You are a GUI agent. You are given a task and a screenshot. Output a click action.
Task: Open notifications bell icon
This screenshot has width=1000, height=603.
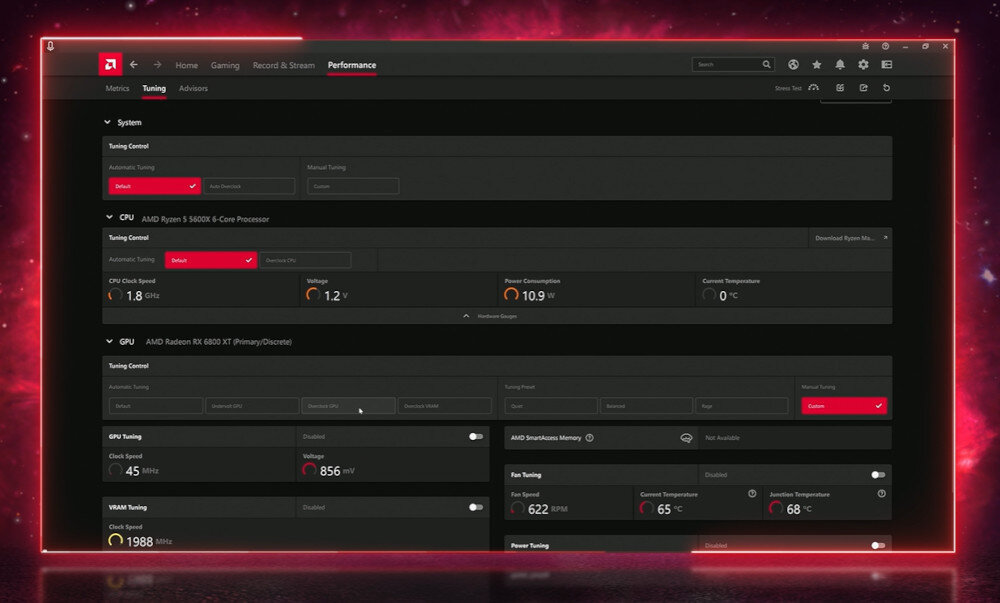840,64
